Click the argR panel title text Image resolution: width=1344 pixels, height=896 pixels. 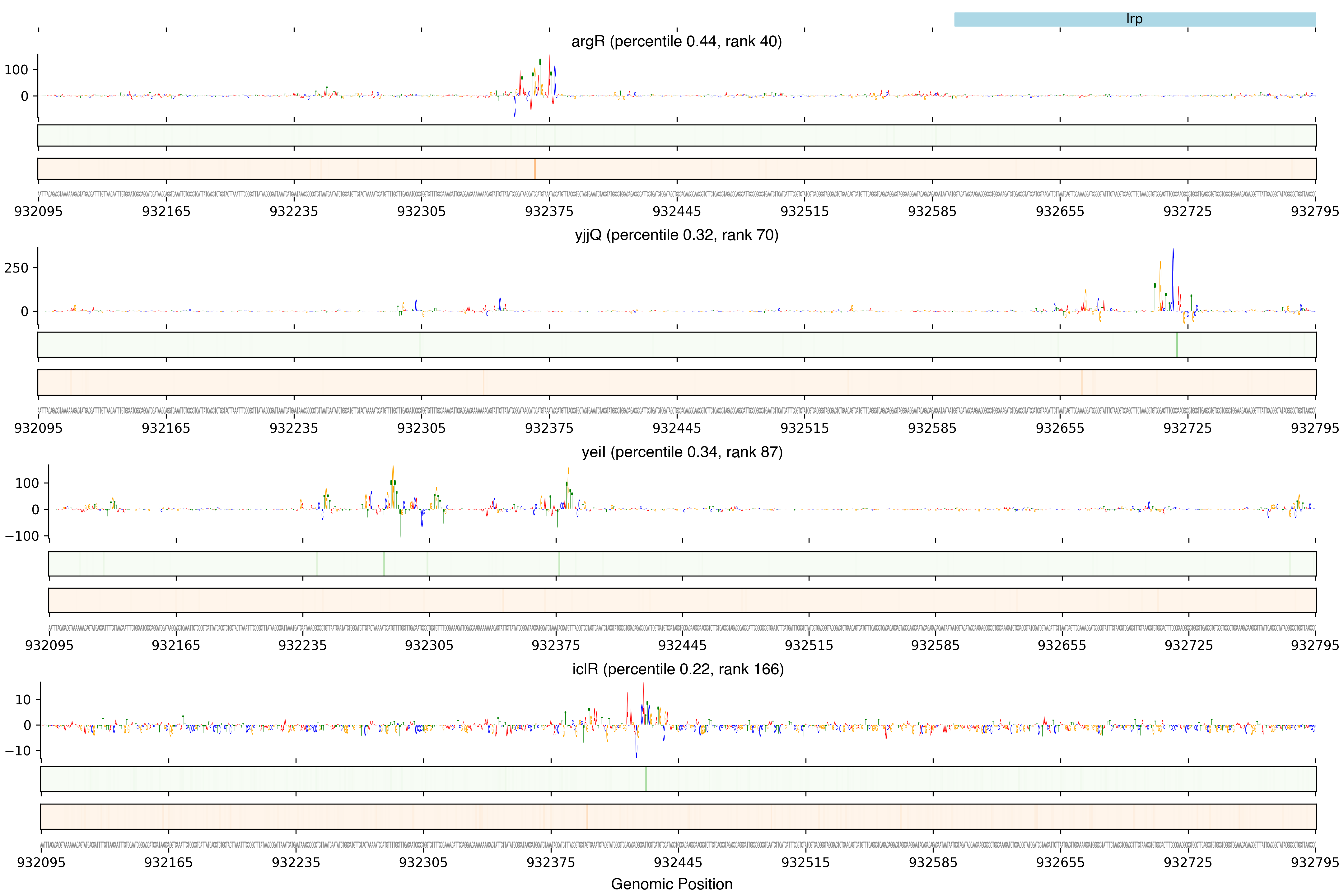677,42
